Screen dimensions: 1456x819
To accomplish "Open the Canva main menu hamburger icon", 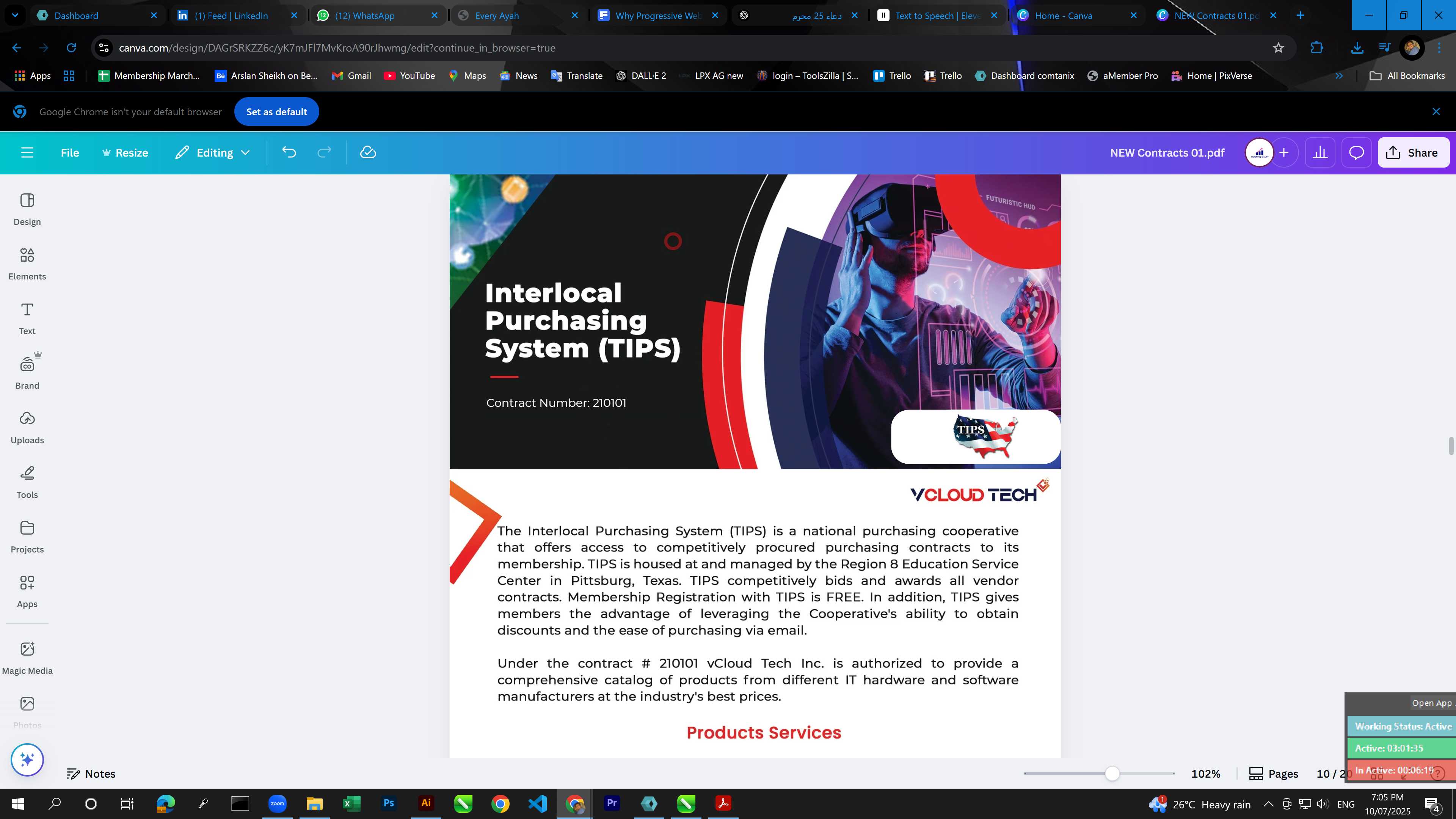I will click(x=27, y=152).
